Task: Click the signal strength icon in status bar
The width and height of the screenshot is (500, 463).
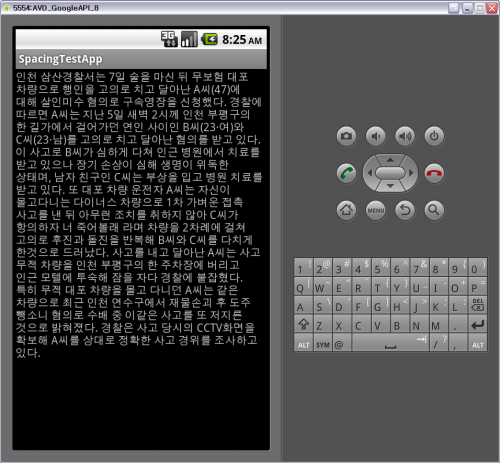Action: (189, 39)
